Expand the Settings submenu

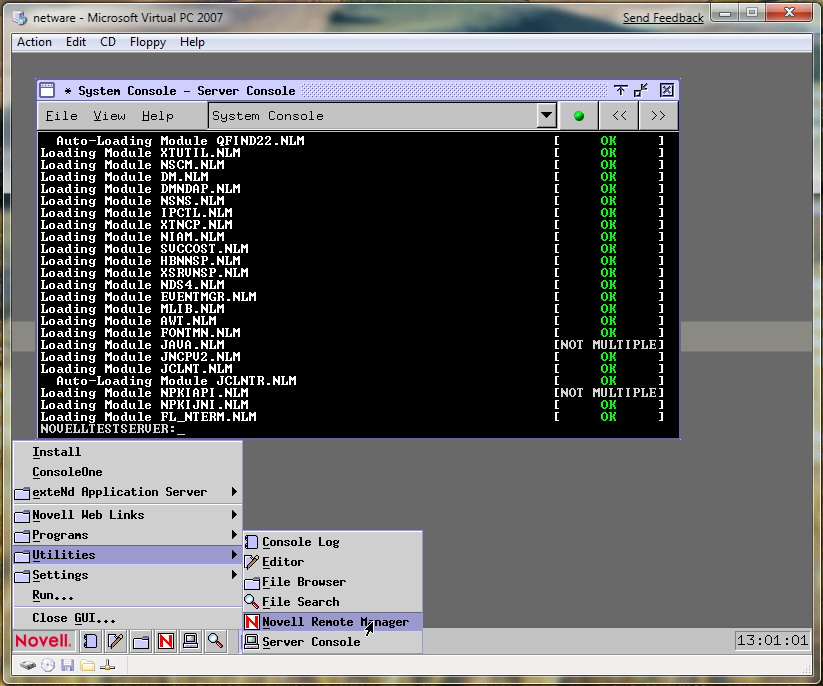click(x=128, y=575)
